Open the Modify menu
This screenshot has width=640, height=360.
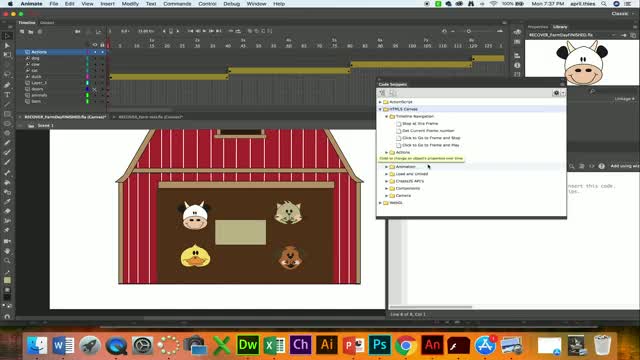click(x=130, y=4)
